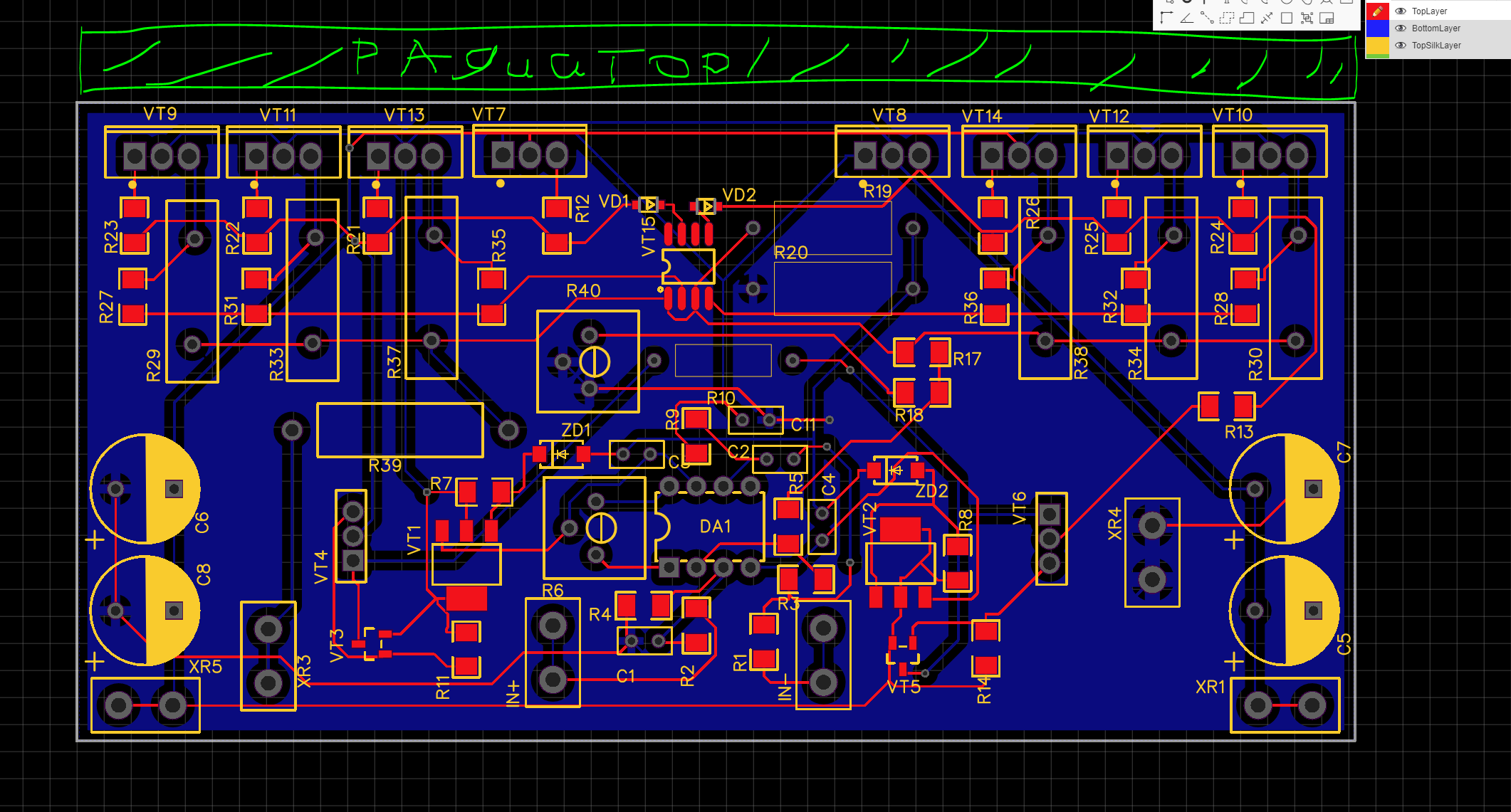Click the VD2 diode label
The image size is (1511, 812).
739,195
